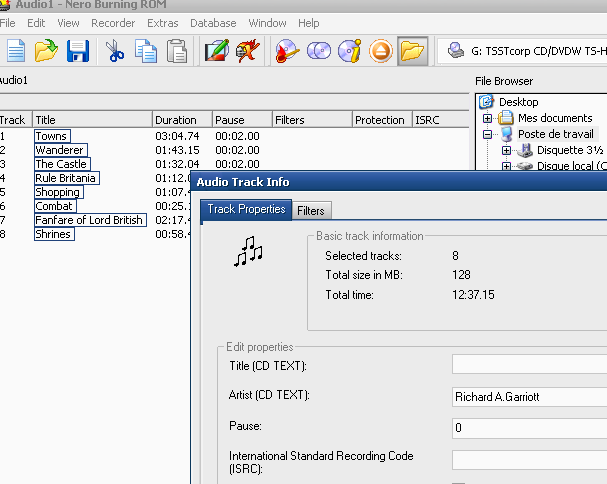Open the Recorder menu
Screen dimensions: 607x484
pos(113,23)
